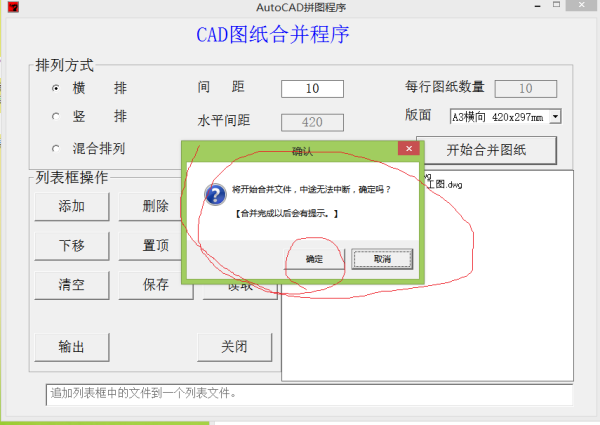Click the 下移 move down button

(72, 246)
